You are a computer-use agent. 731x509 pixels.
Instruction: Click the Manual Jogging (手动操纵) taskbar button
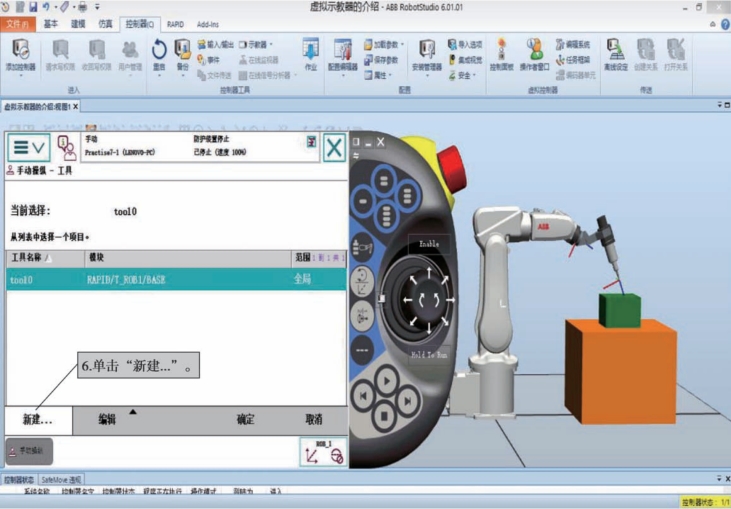coord(29,451)
